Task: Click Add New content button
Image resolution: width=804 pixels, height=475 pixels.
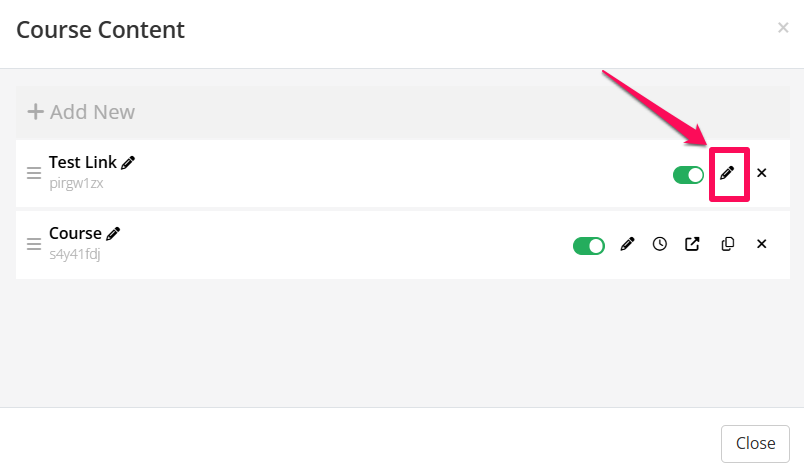Action: (81, 112)
